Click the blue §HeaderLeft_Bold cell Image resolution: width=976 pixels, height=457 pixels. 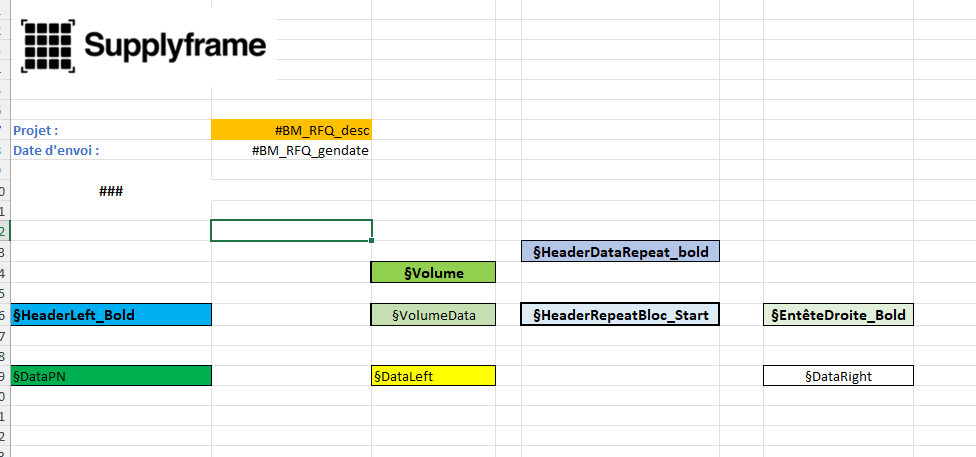[111, 315]
